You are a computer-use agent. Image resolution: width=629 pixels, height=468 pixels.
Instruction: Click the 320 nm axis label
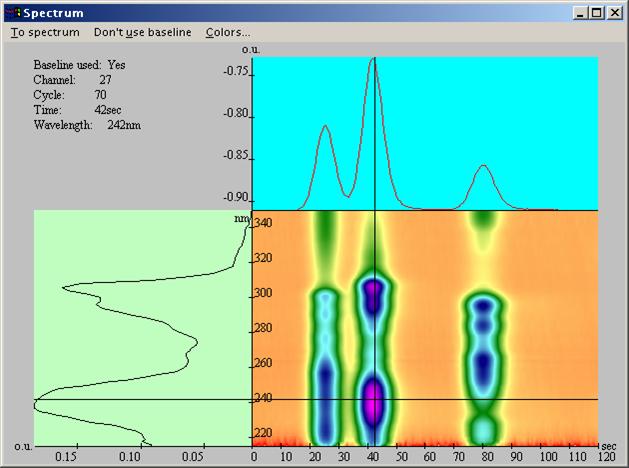click(263, 257)
